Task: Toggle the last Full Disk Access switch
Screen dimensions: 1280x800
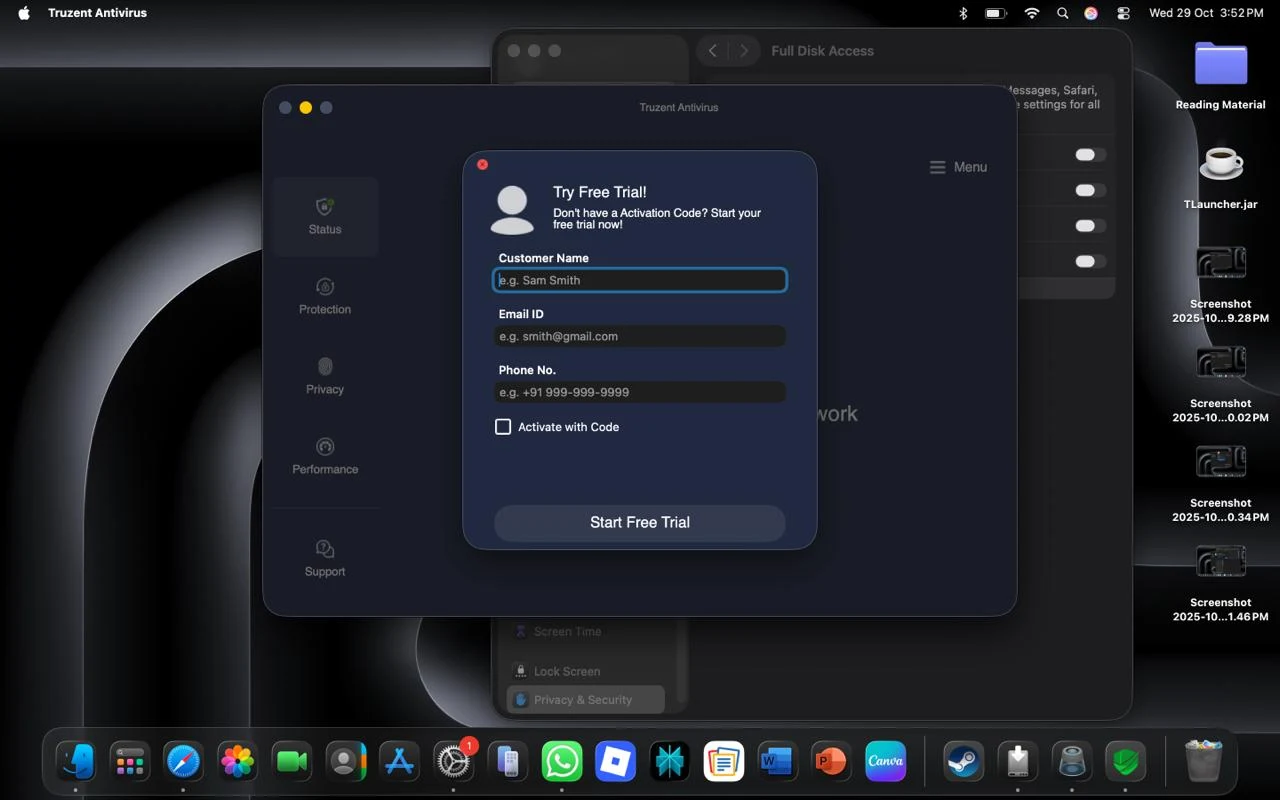Action: click(1089, 261)
